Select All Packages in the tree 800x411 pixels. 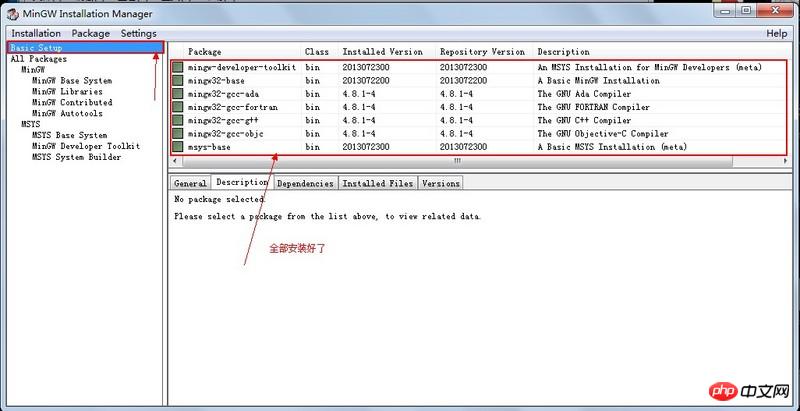pyautogui.click(x=39, y=59)
